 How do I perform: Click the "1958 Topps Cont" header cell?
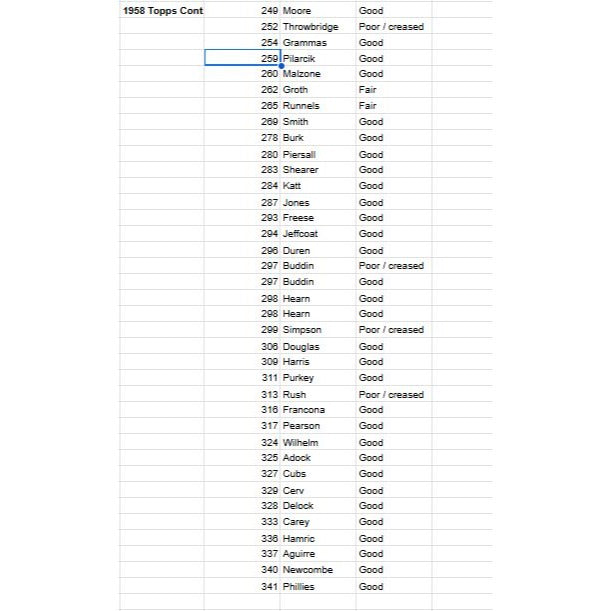[161, 10]
